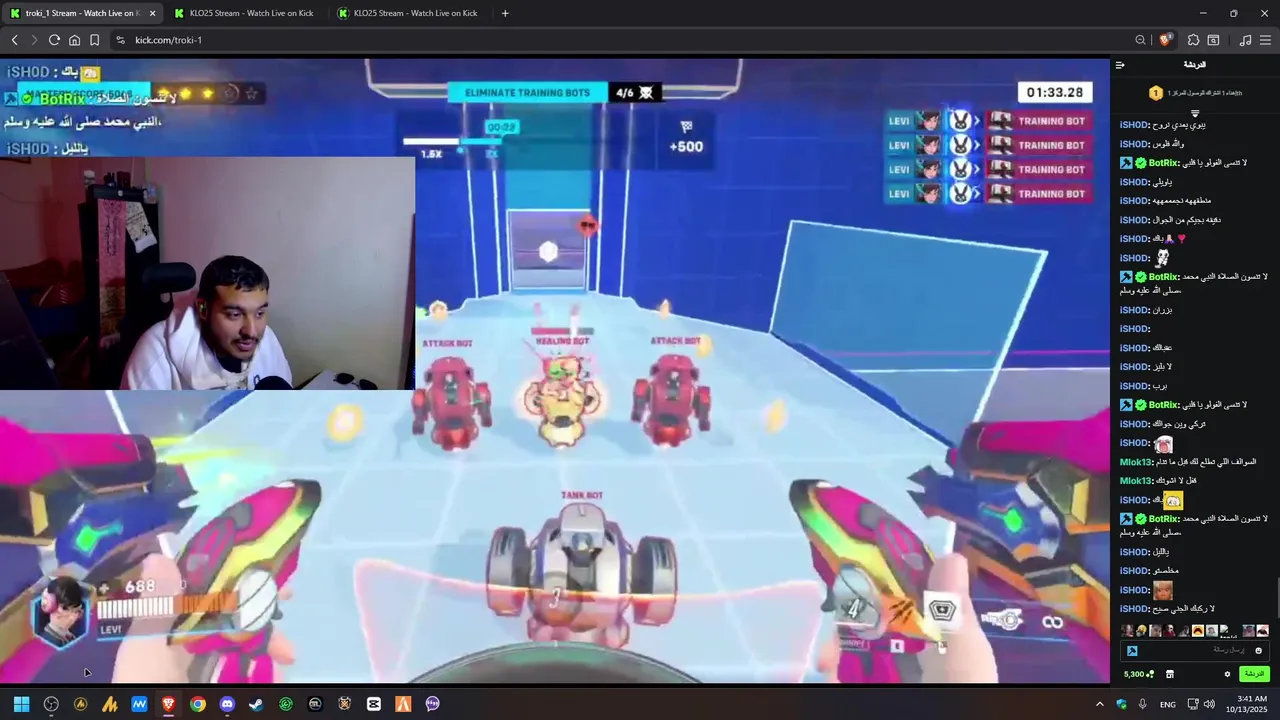The width and height of the screenshot is (1280, 720).
Task: Open zoom control in address bar
Action: (1140, 40)
